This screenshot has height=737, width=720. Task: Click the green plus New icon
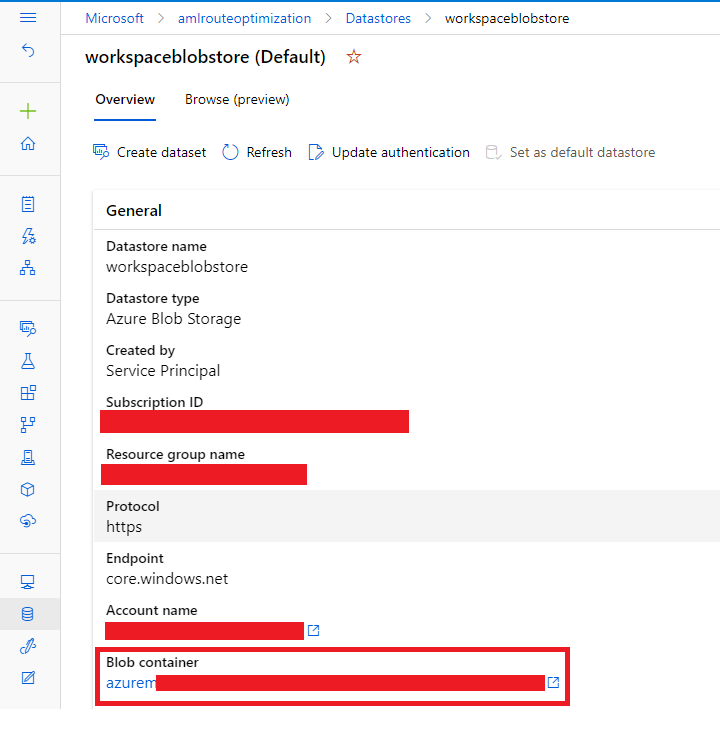pyautogui.click(x=28, y=111)
